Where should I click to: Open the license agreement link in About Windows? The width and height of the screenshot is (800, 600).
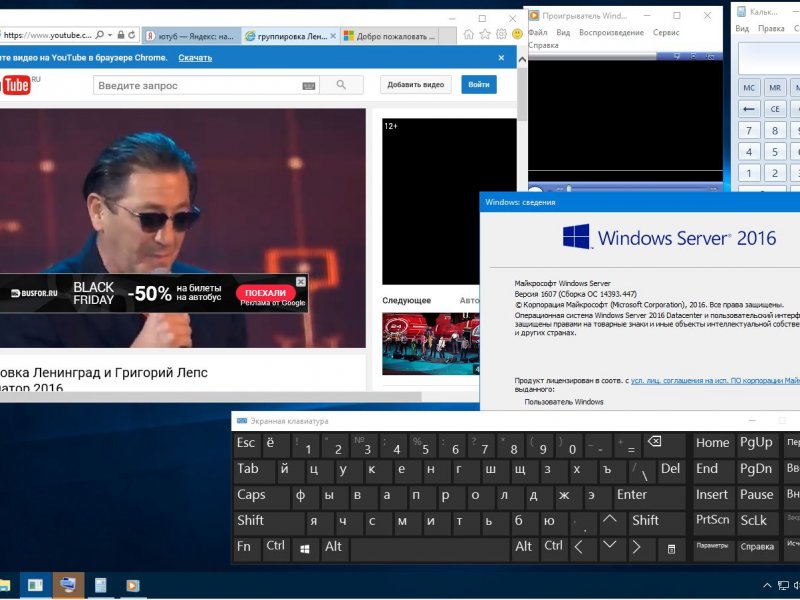[715, 381]
